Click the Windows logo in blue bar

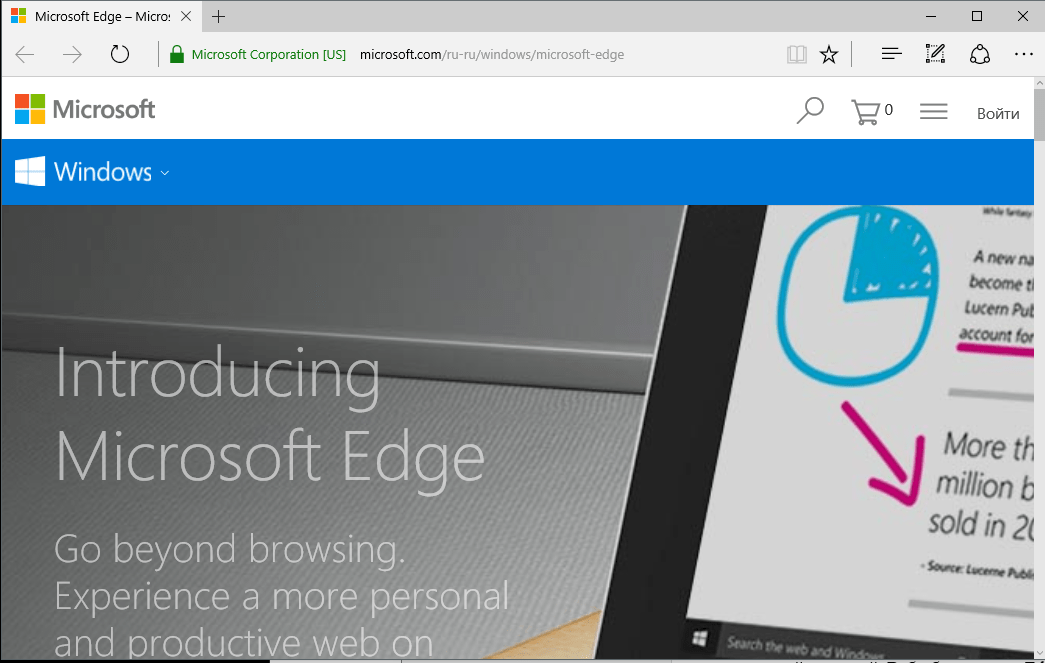point(30,171)
